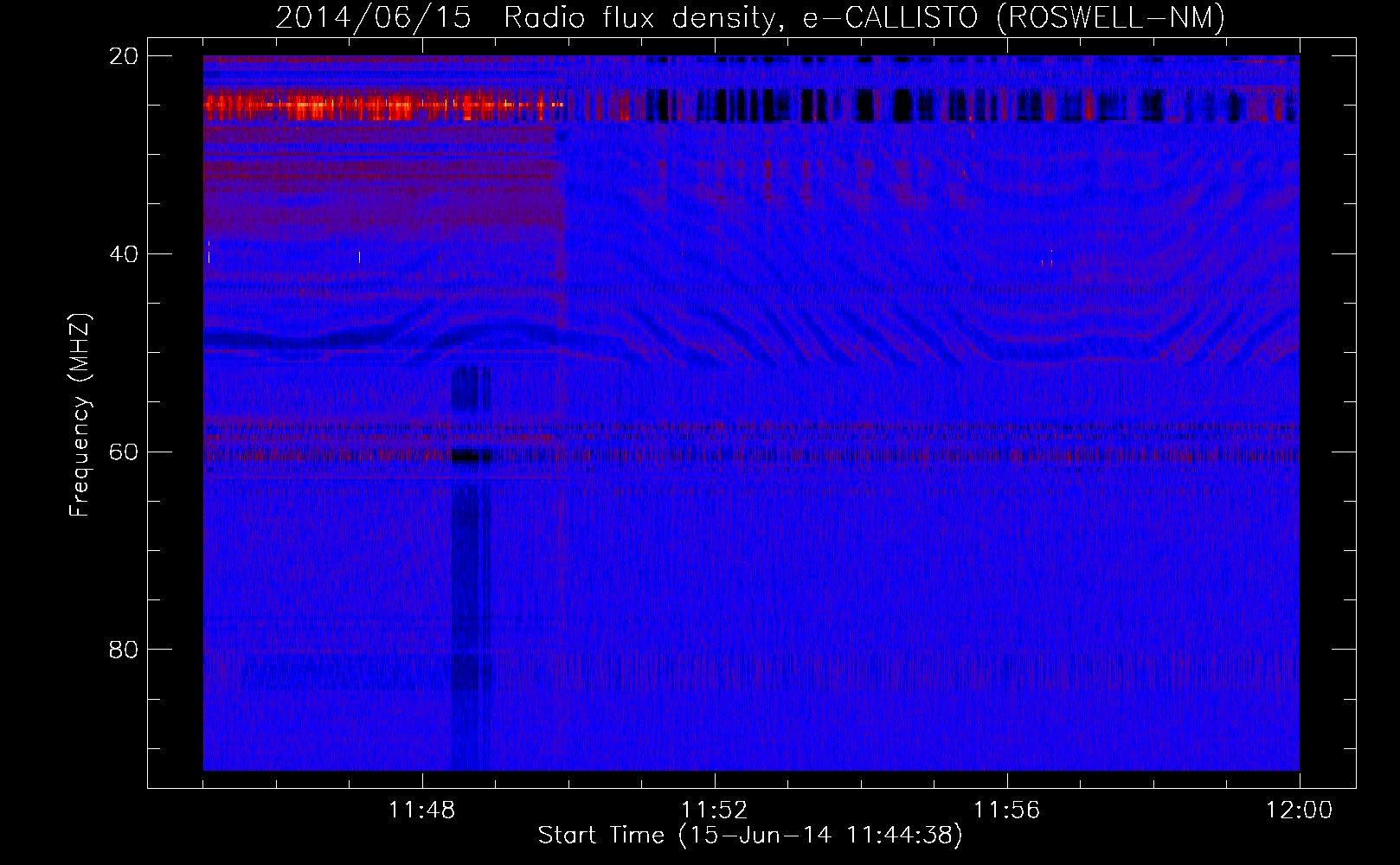Click the '12:00' time tick label
1400x865 pixels.
(x=1300, y=811)
